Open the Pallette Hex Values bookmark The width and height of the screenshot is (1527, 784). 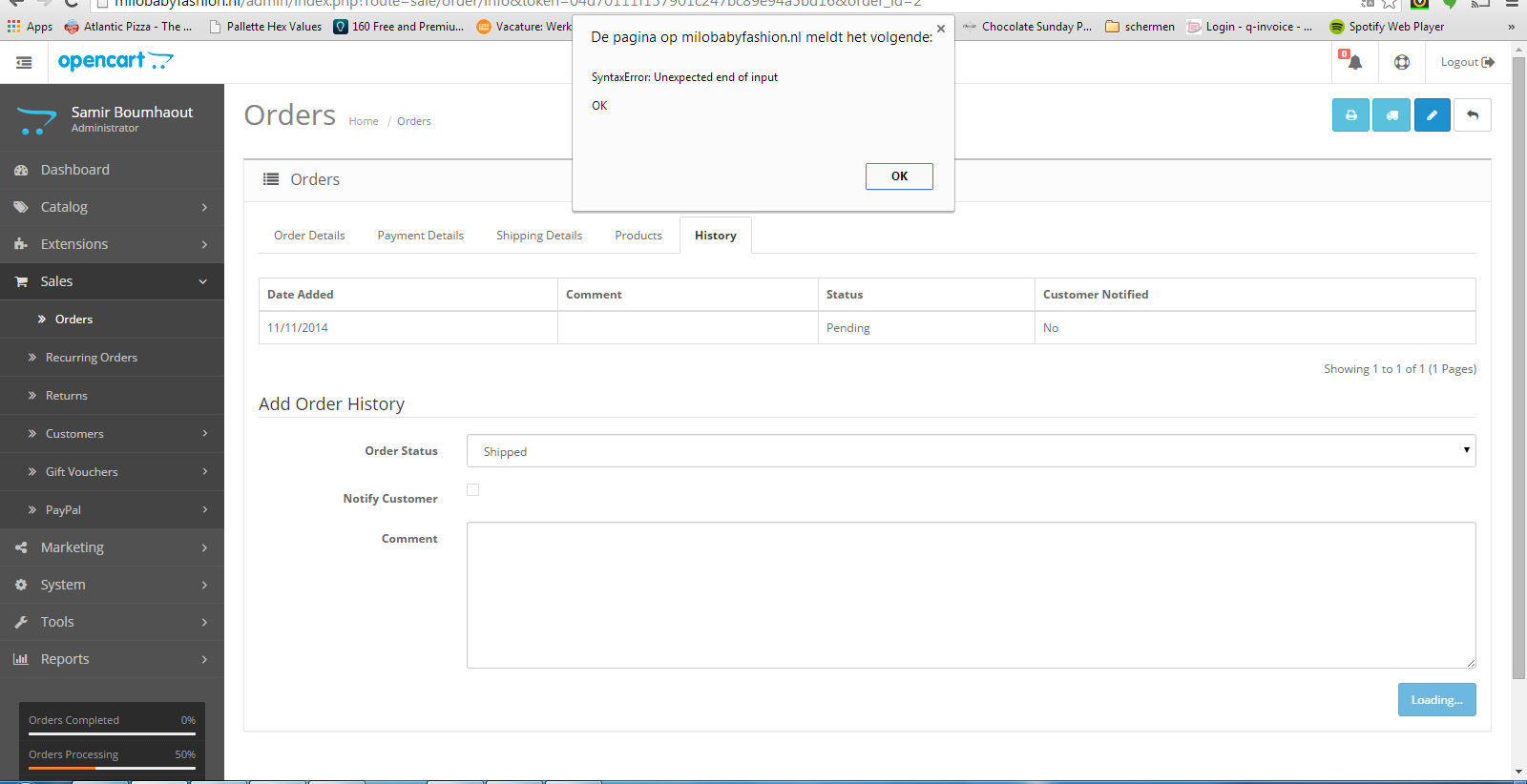point(265,27)
